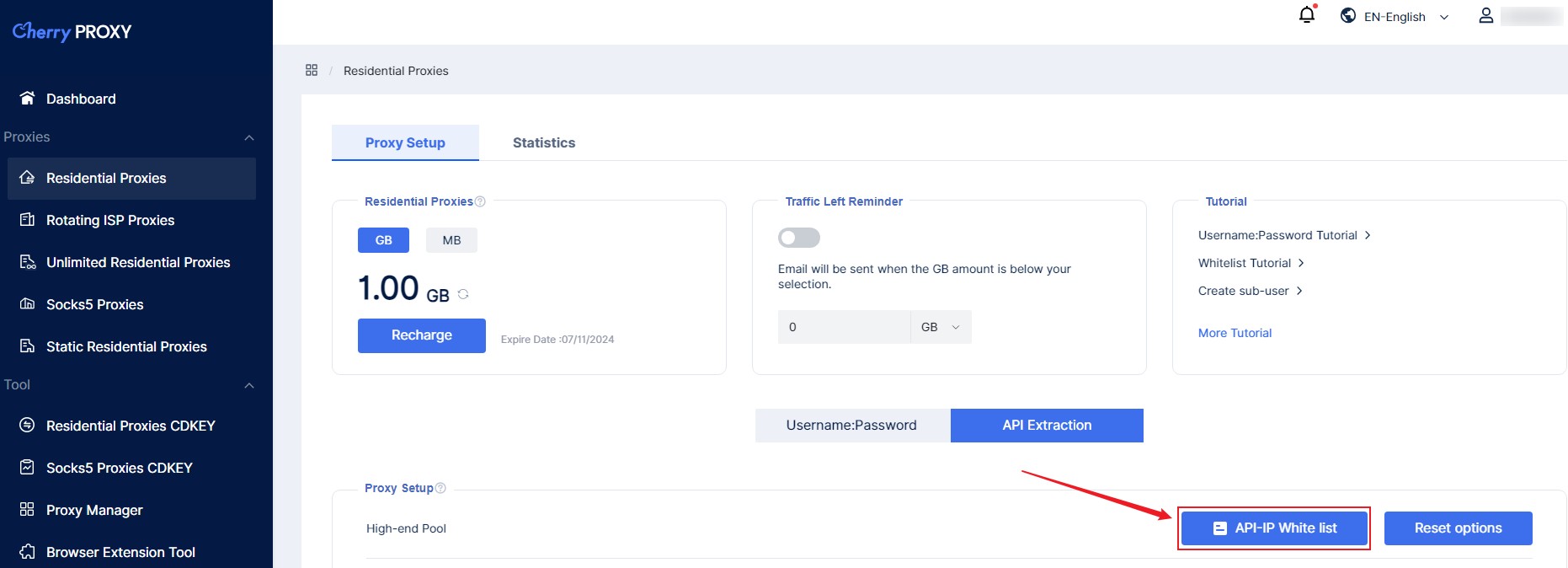Click the Proxy Setup help question icon
The image size is (1568, 568).
click(x=440, y=488)
